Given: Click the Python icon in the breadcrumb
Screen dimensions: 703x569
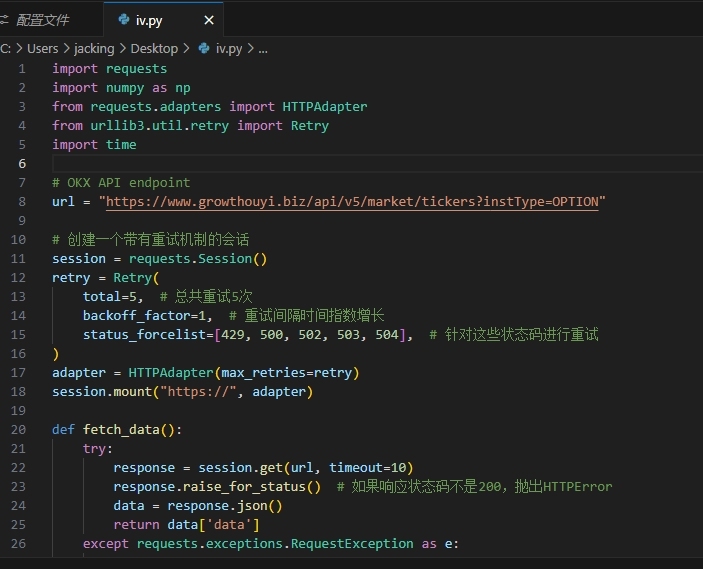Looking at the screenshot, I should pyautogui.click(x=204, y=48).
